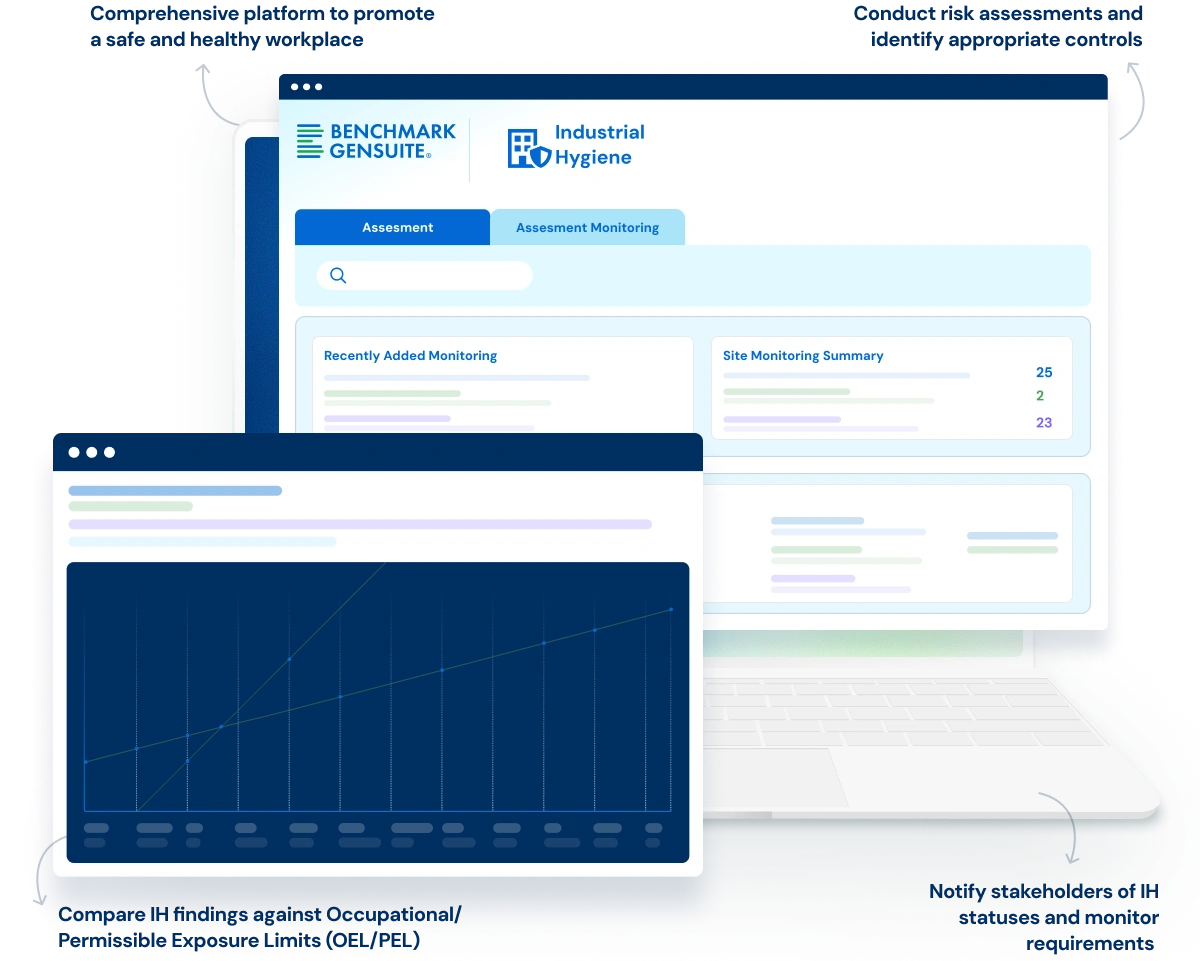Select the purple count 23 in the summary
This screenshot has width=1200, height=961.
tap(1044, 423)
